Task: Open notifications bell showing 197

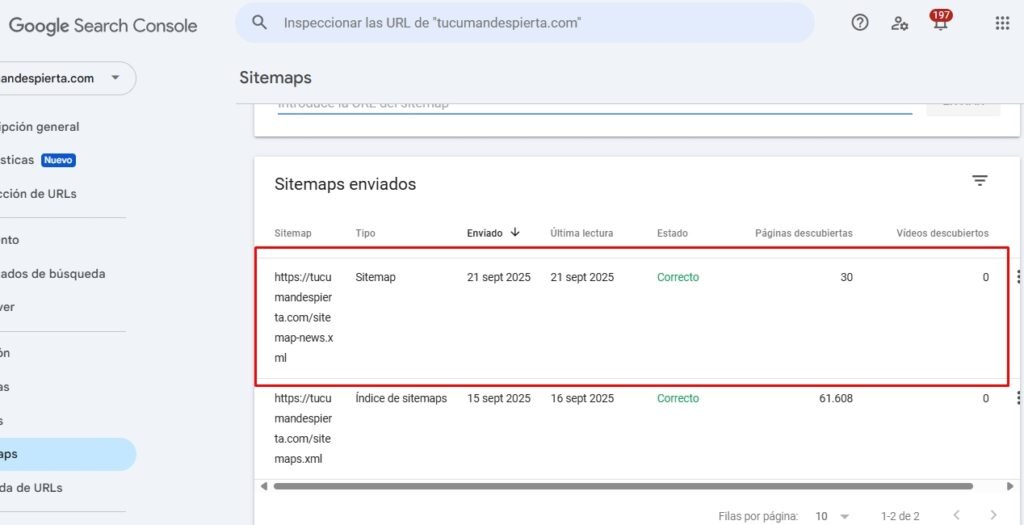Action: click(940, 22)
